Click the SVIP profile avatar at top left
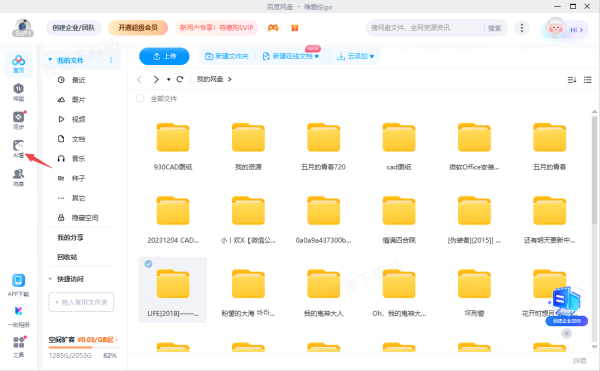Screen dimensions: 600x371 23,28
